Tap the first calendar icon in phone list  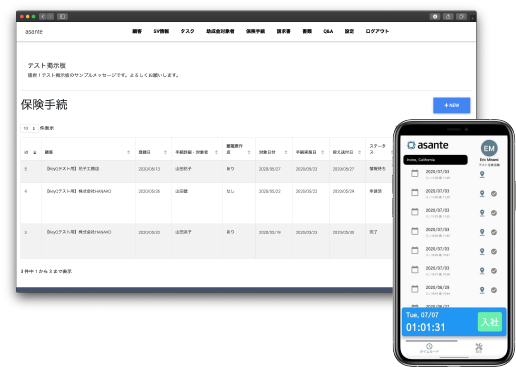click(x=415, y=173)
